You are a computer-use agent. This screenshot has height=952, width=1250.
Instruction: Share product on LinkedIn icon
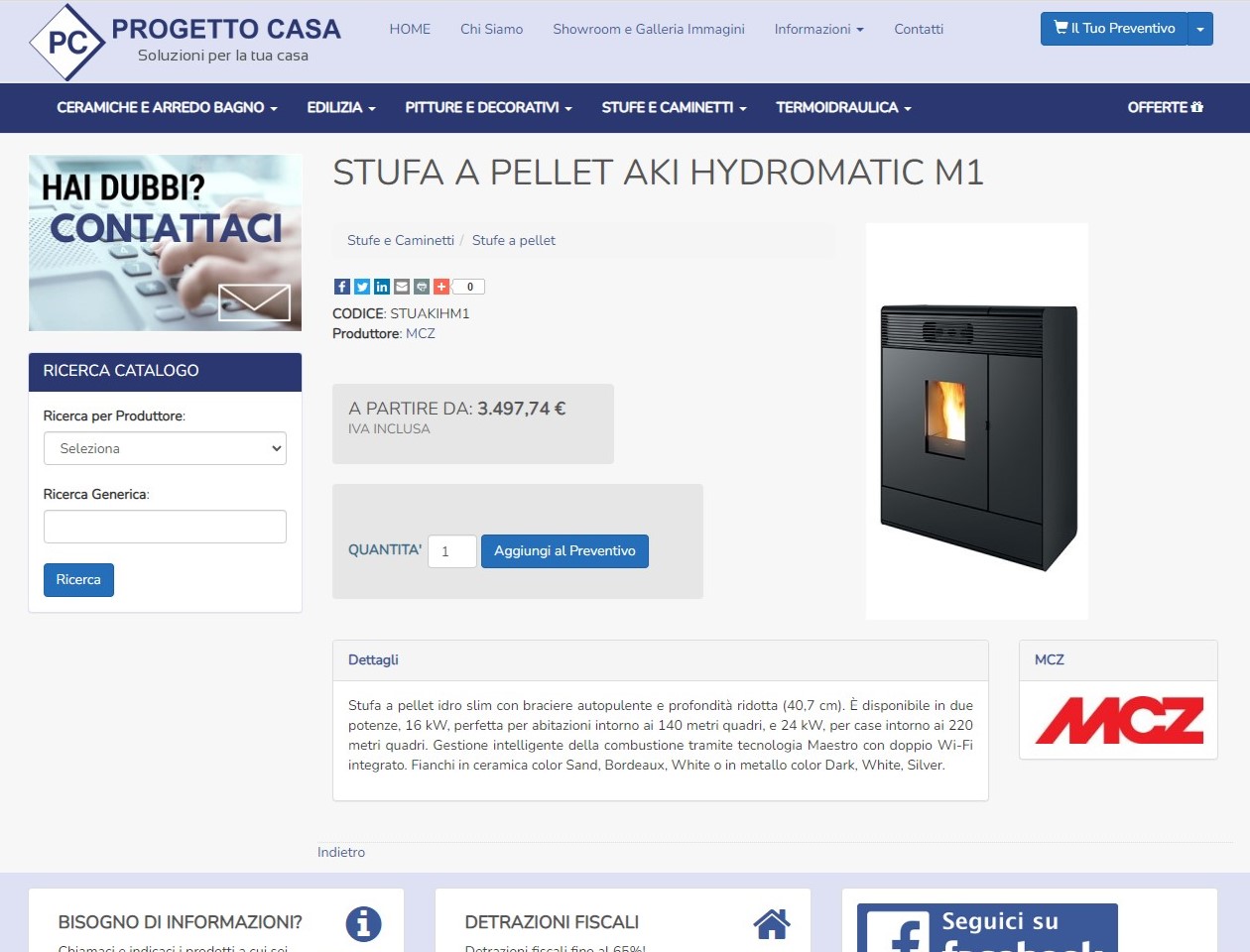click(382, 287)
